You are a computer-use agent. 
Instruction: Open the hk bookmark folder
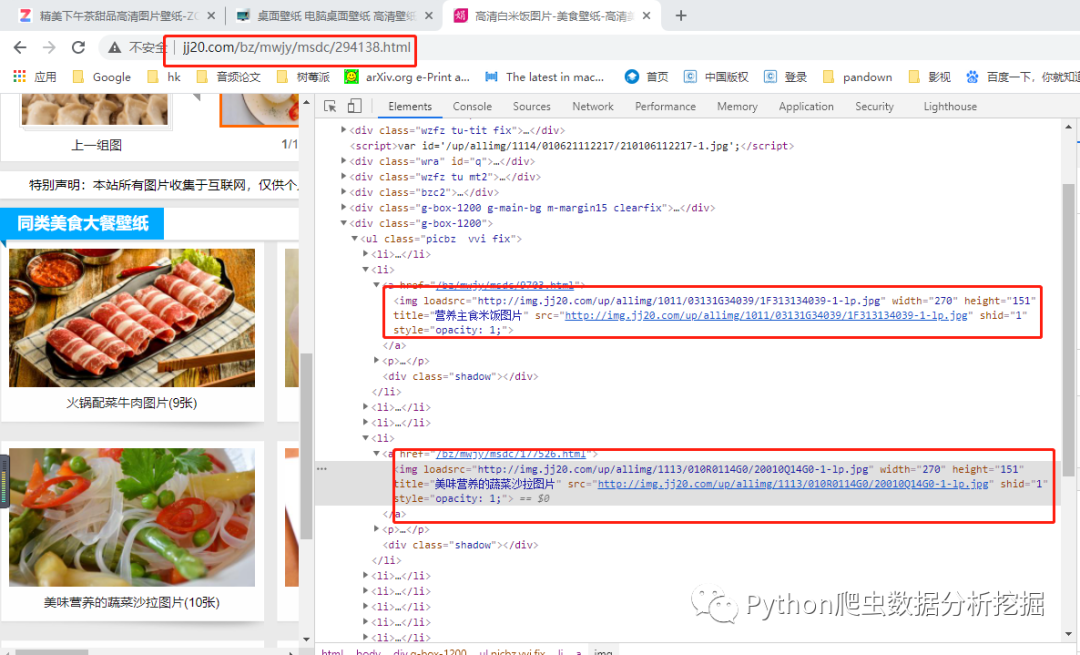click(x=164, y=76)
